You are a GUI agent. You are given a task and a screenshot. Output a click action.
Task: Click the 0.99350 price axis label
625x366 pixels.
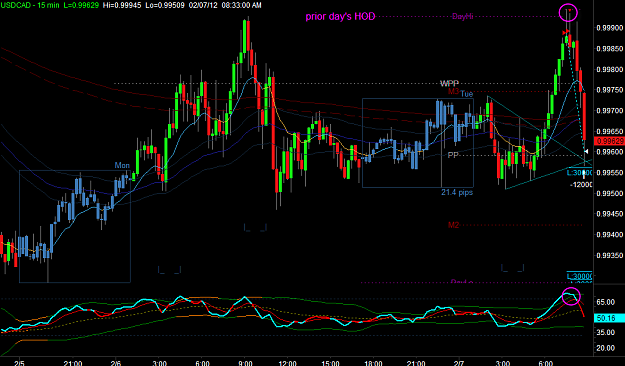[610, 256]
